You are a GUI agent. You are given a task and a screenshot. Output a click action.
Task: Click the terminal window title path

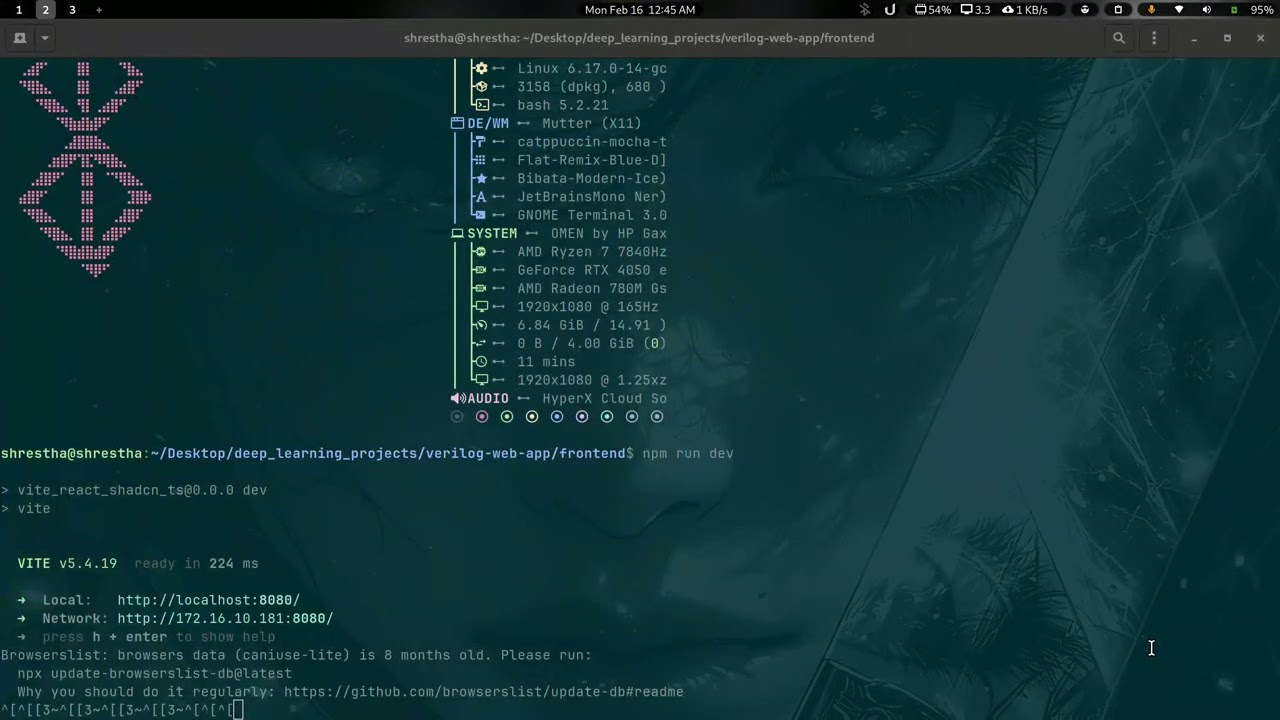pos(639,38)
